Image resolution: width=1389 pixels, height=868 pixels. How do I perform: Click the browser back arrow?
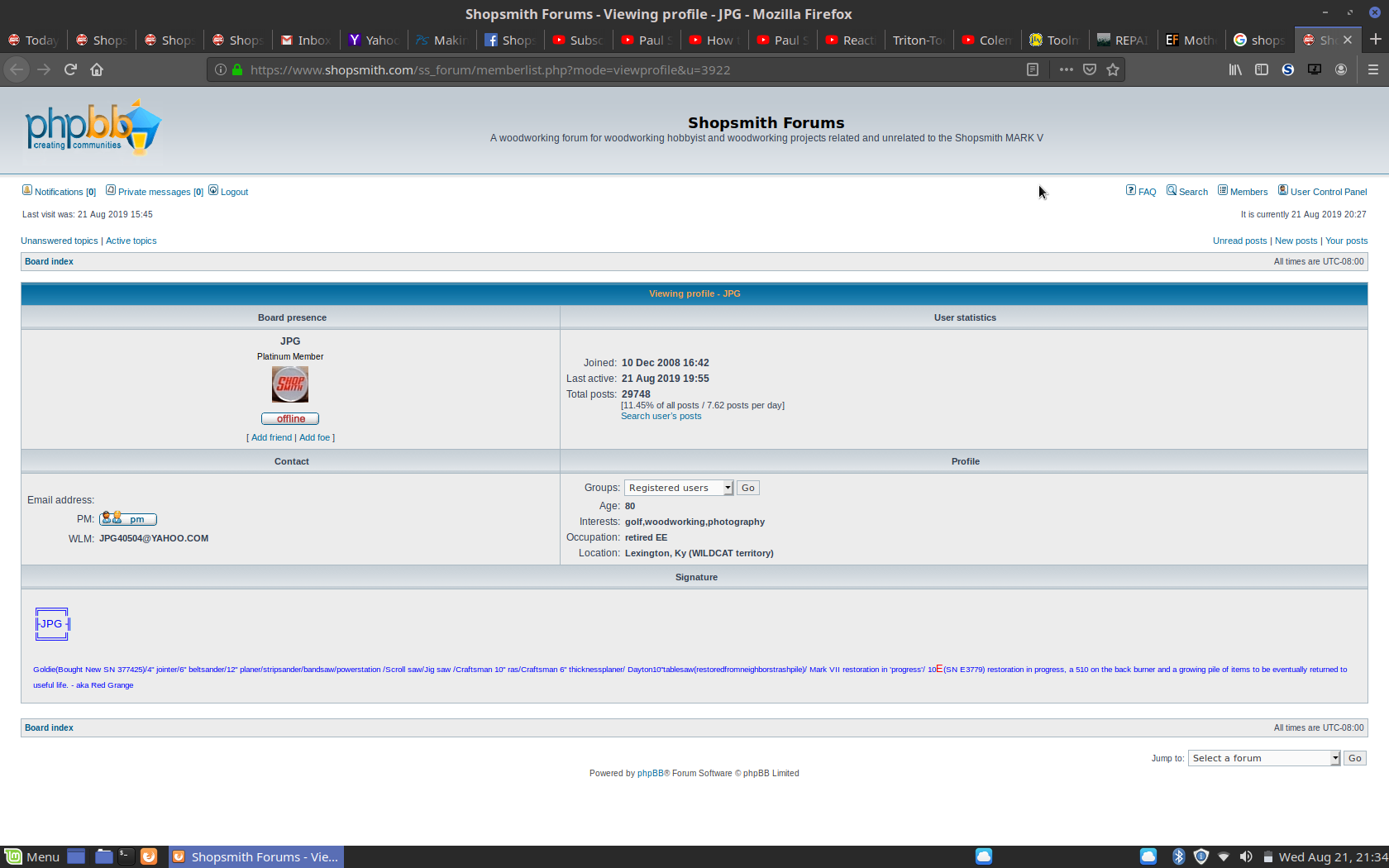(17, 69)
